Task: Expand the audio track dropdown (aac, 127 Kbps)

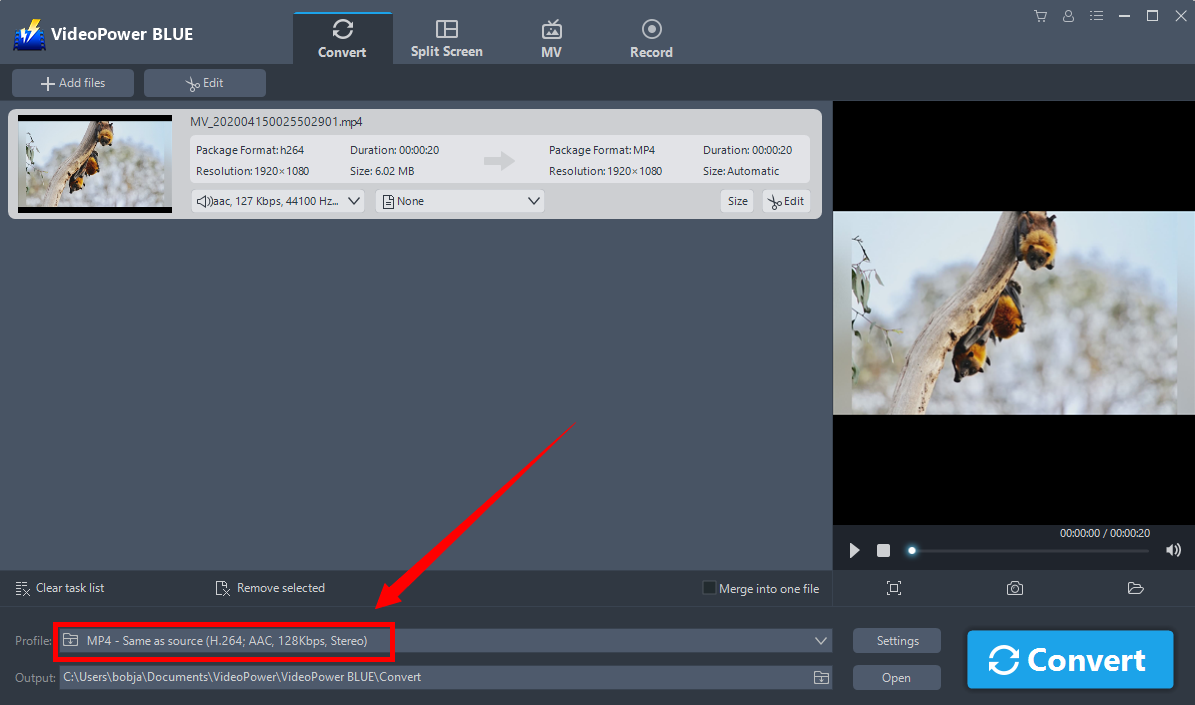Action: click(277, 201)
